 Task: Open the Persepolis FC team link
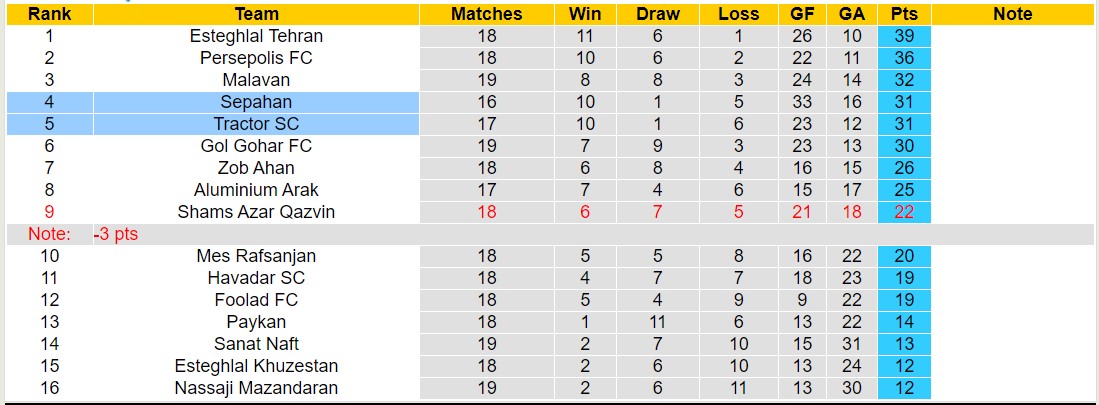[256, 58]
